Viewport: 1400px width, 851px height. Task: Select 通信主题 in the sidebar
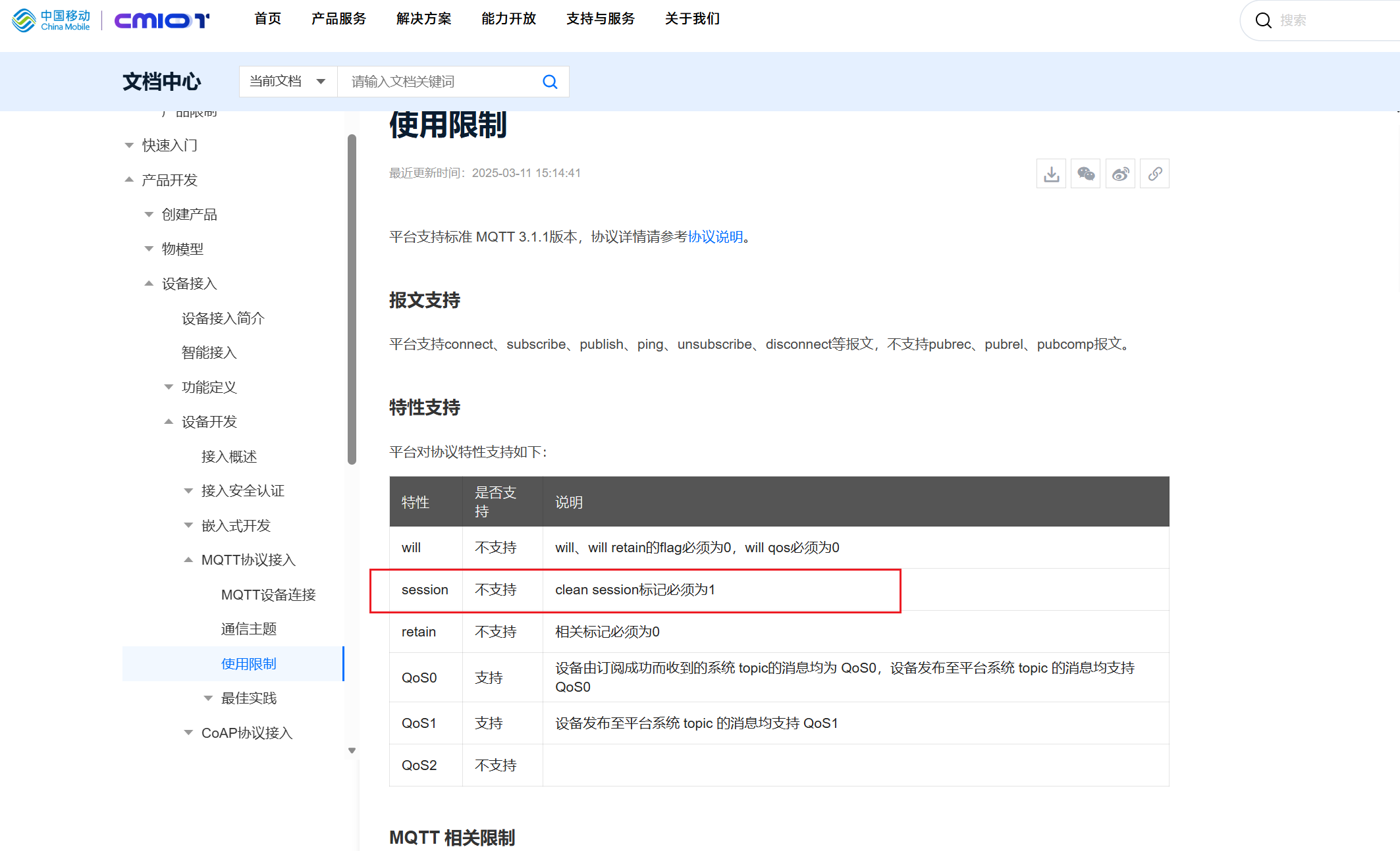pos(249,629)
